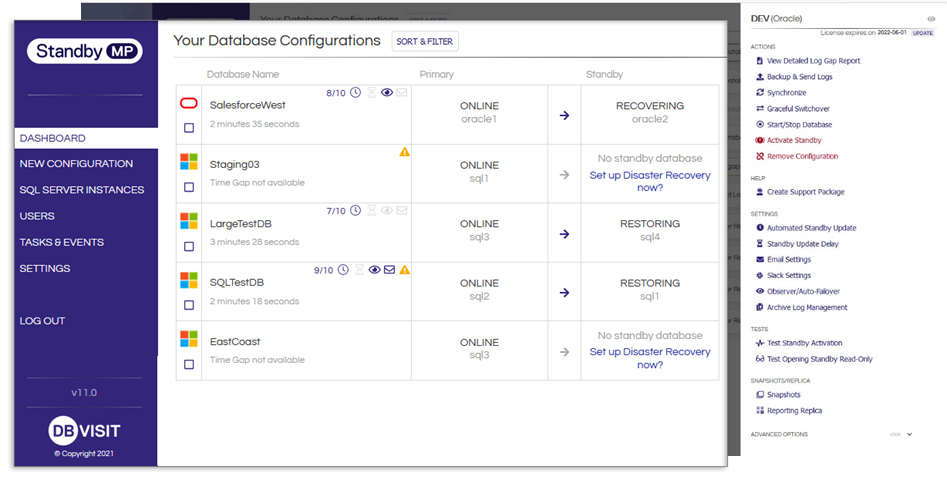947x480 pixels.
Task: Toggle the observer eye icon for SalesforceWest
Action: click(387, 92)
